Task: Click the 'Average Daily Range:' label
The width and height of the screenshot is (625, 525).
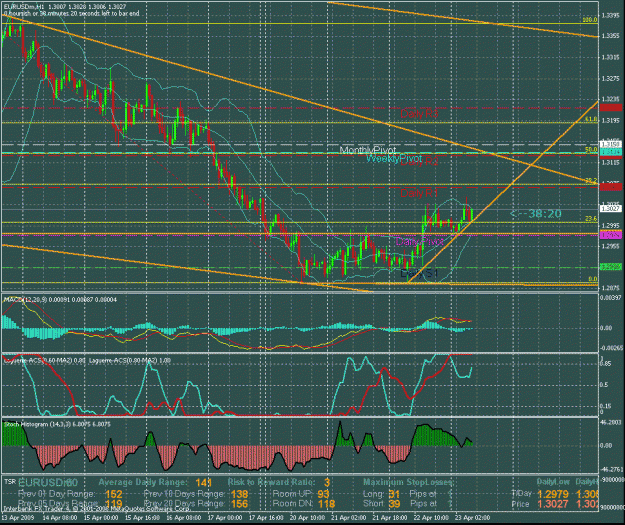Action: 143,482
